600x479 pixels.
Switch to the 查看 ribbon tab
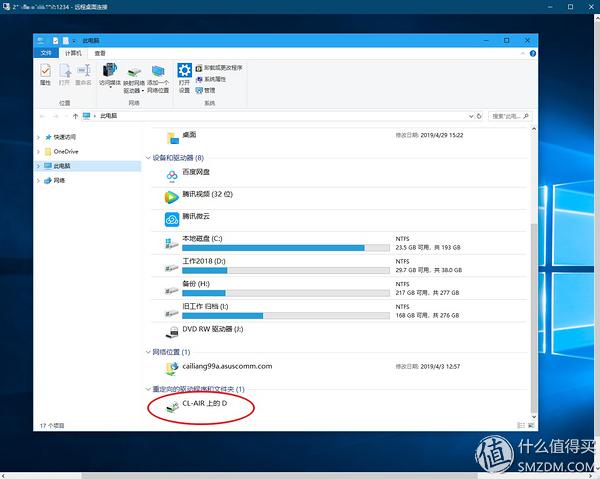(x=100, y=53)
